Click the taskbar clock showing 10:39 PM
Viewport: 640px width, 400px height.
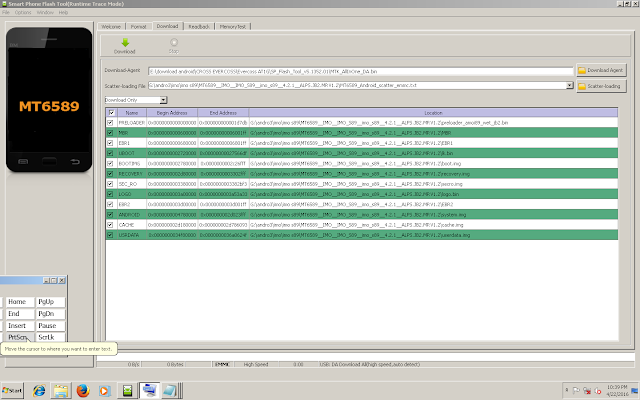617,391
